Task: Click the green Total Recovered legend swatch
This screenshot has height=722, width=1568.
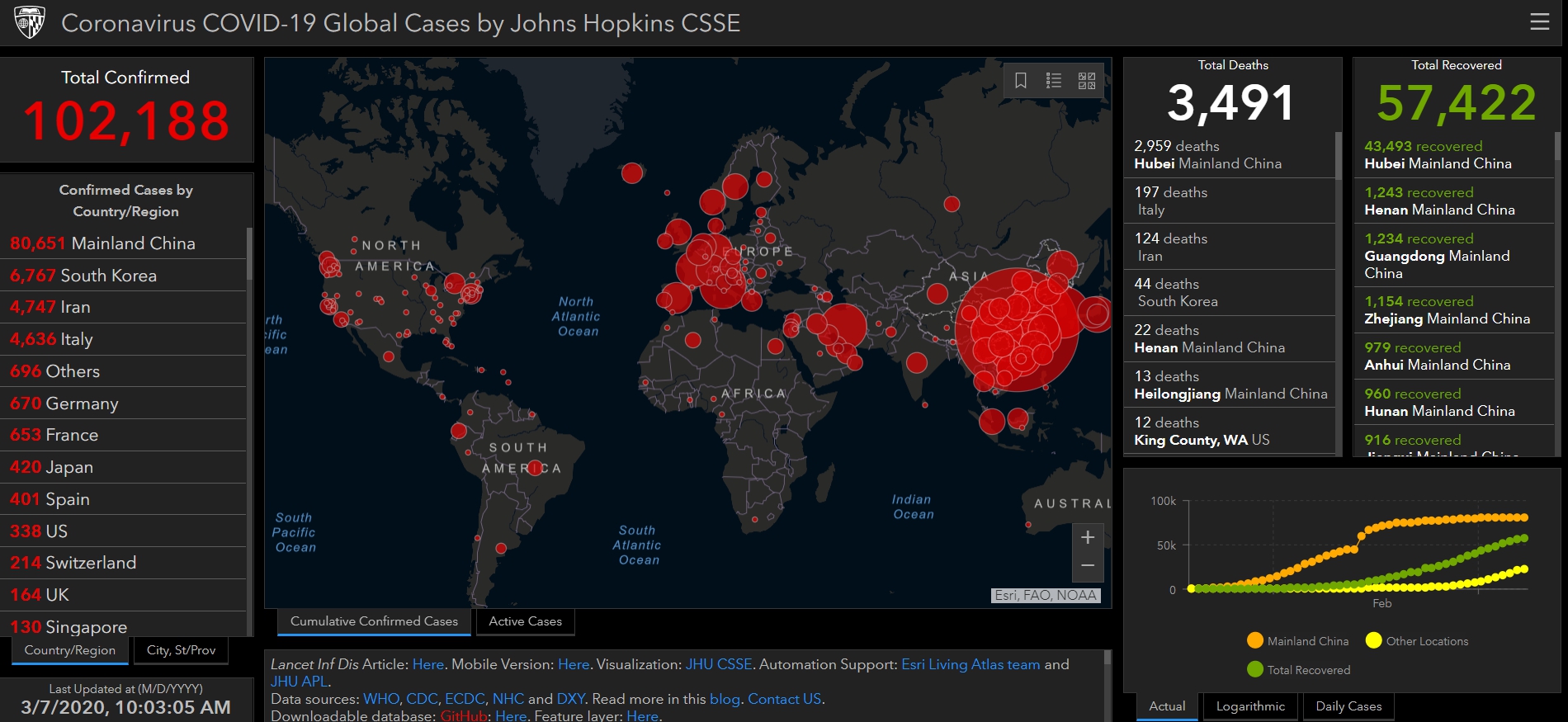Action: 1255,669
